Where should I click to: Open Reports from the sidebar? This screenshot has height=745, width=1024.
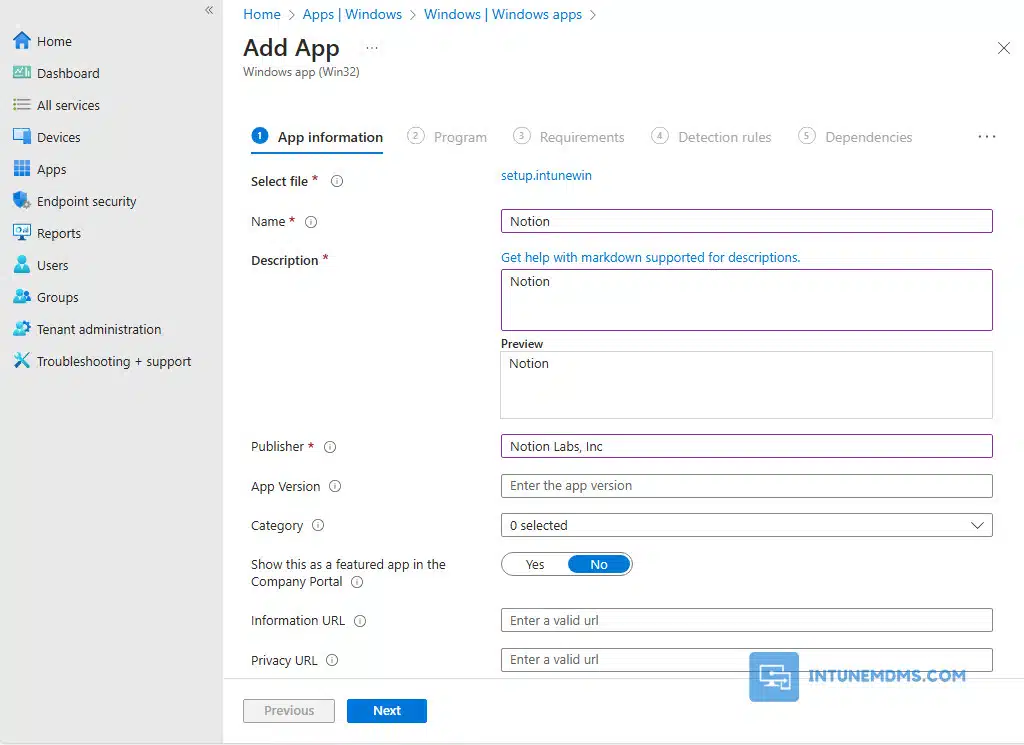pyautogui.click(x=58, y=233)
